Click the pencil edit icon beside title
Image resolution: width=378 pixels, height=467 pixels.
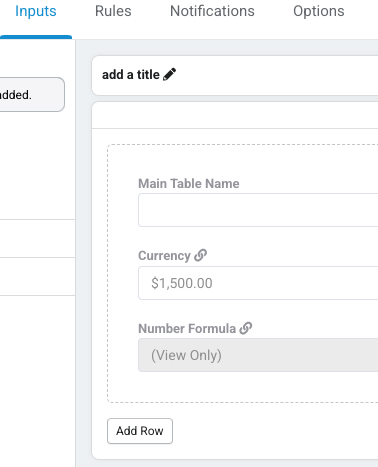169,74
